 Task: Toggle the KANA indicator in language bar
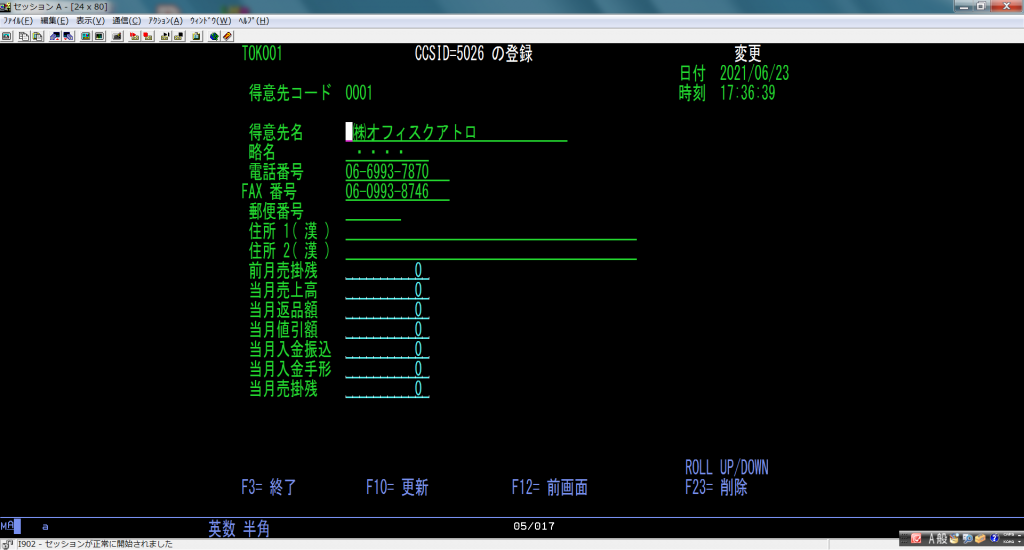(x=1008, y=544)
